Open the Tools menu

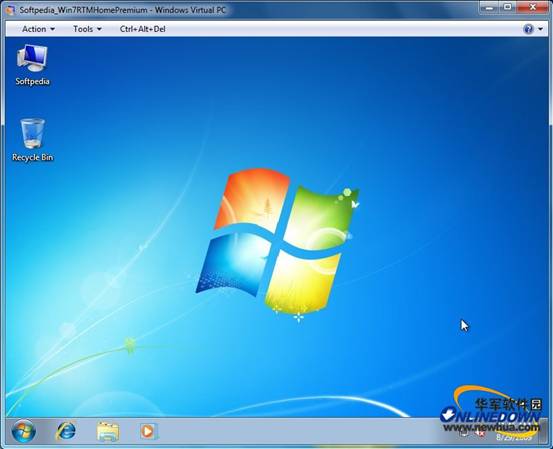click(83, 29)
